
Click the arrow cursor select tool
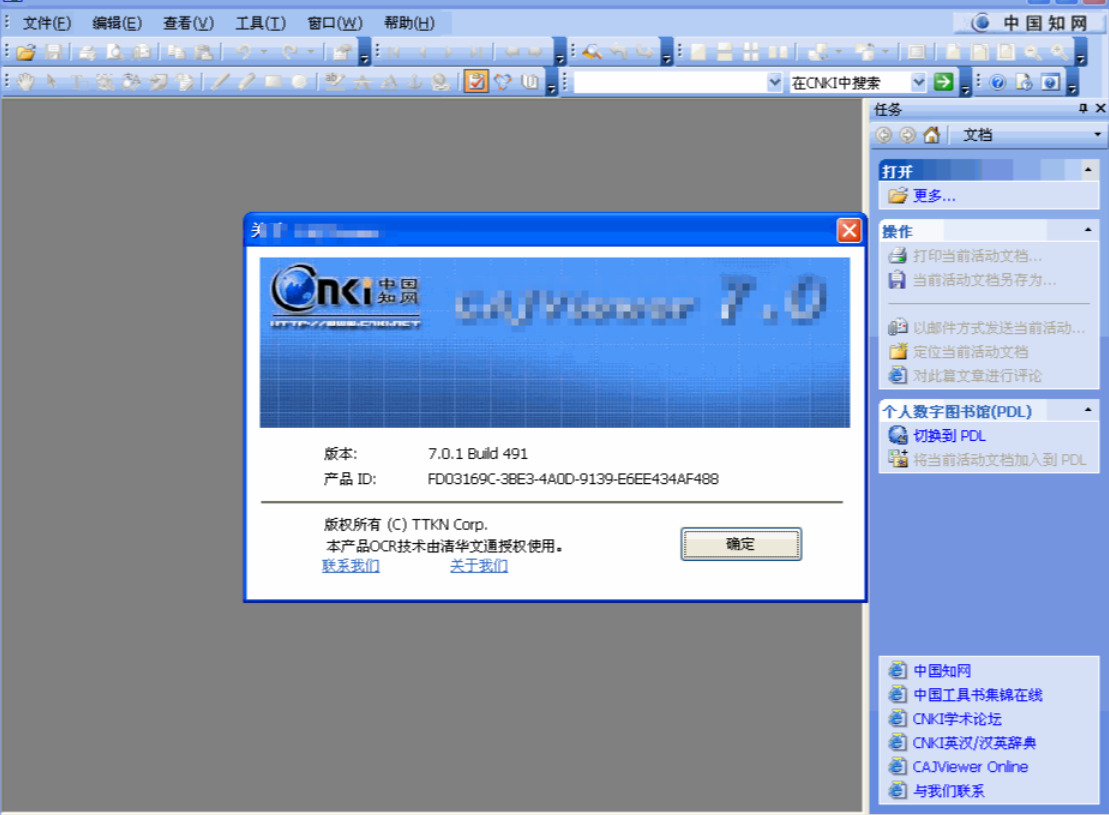pyautogui.click(x=52, y=82)
